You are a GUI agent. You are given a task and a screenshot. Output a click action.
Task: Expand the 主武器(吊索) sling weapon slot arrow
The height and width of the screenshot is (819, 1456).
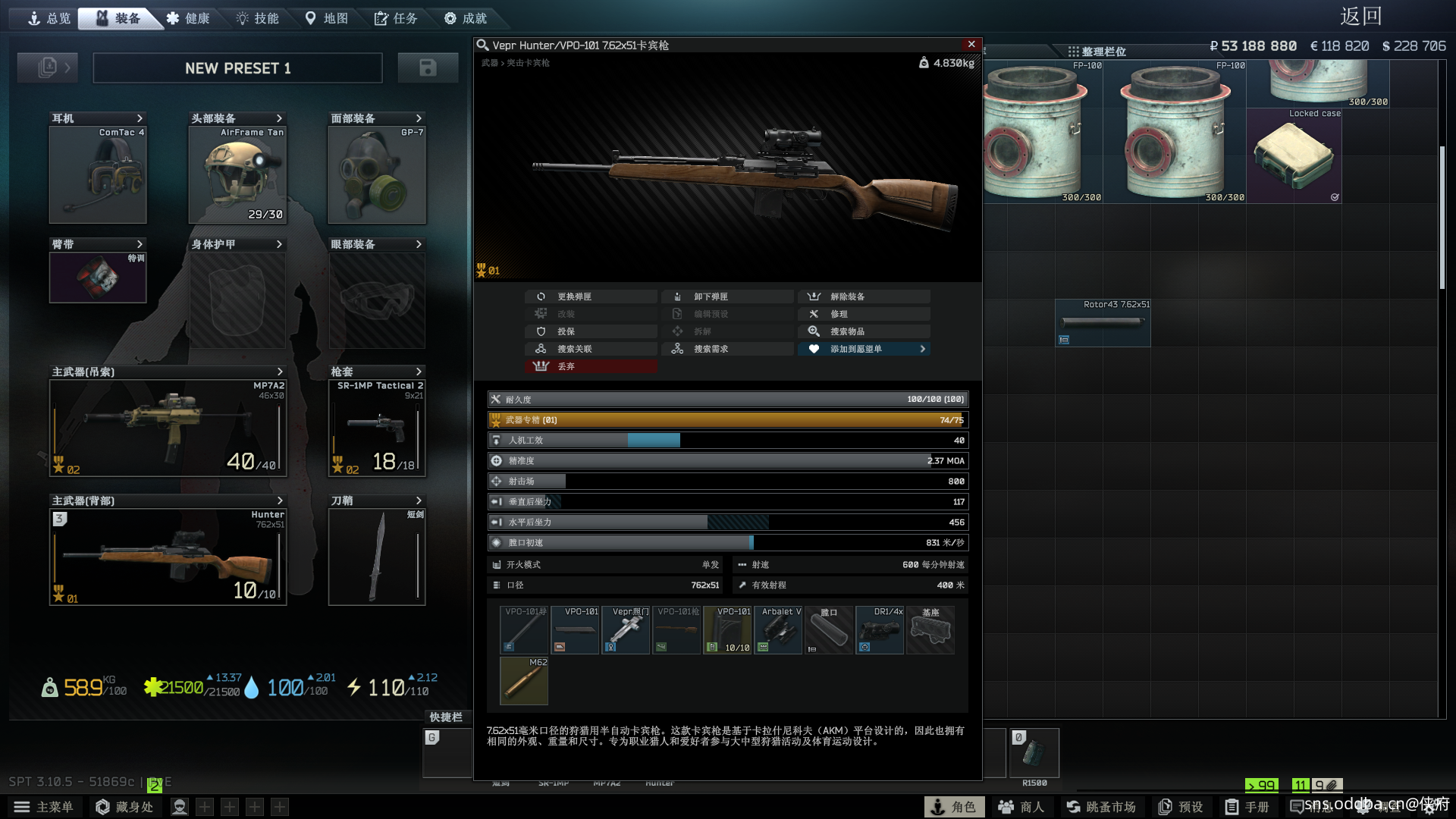pos(280,372)
